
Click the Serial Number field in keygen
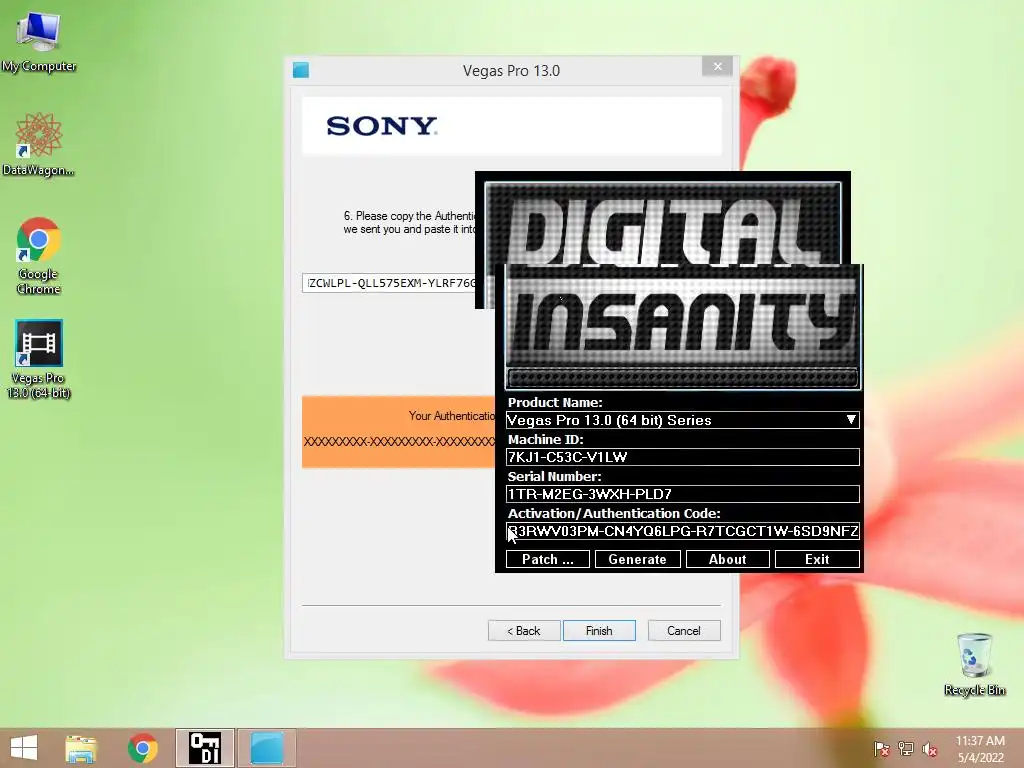[682, 494]
